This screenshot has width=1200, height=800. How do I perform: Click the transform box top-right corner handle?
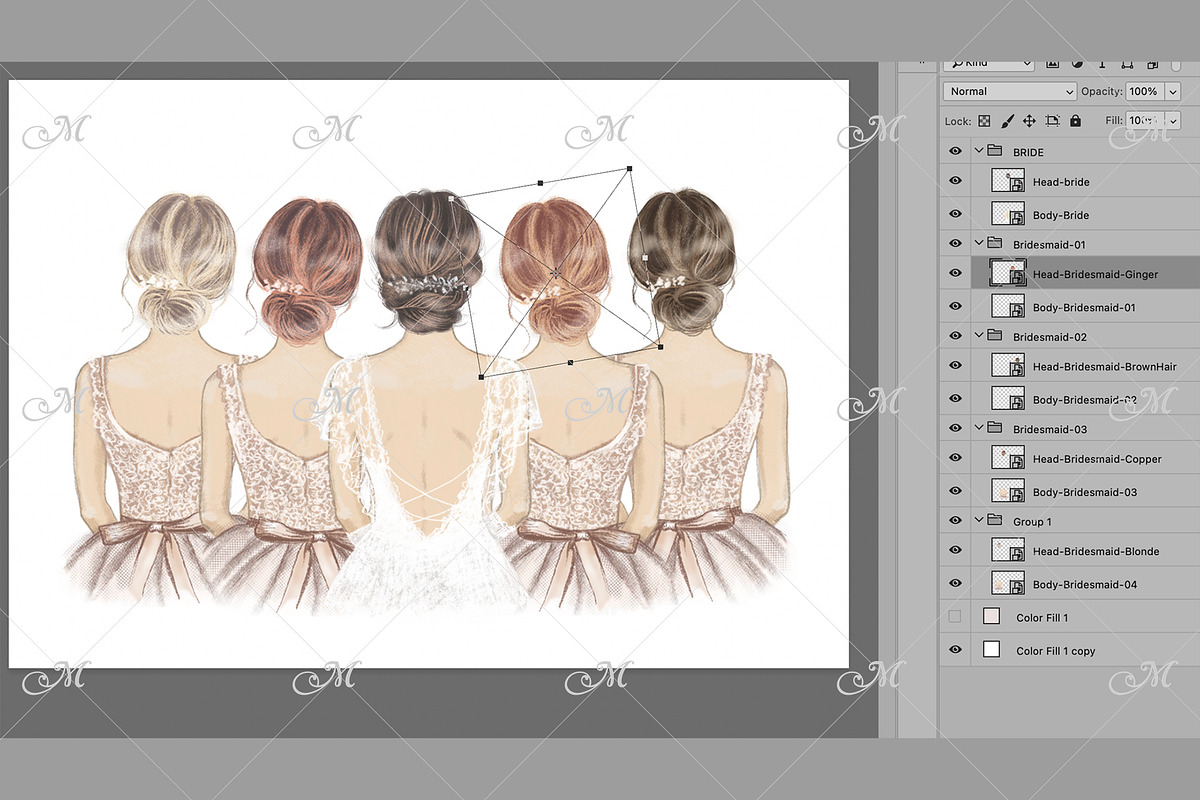[629, 169]
